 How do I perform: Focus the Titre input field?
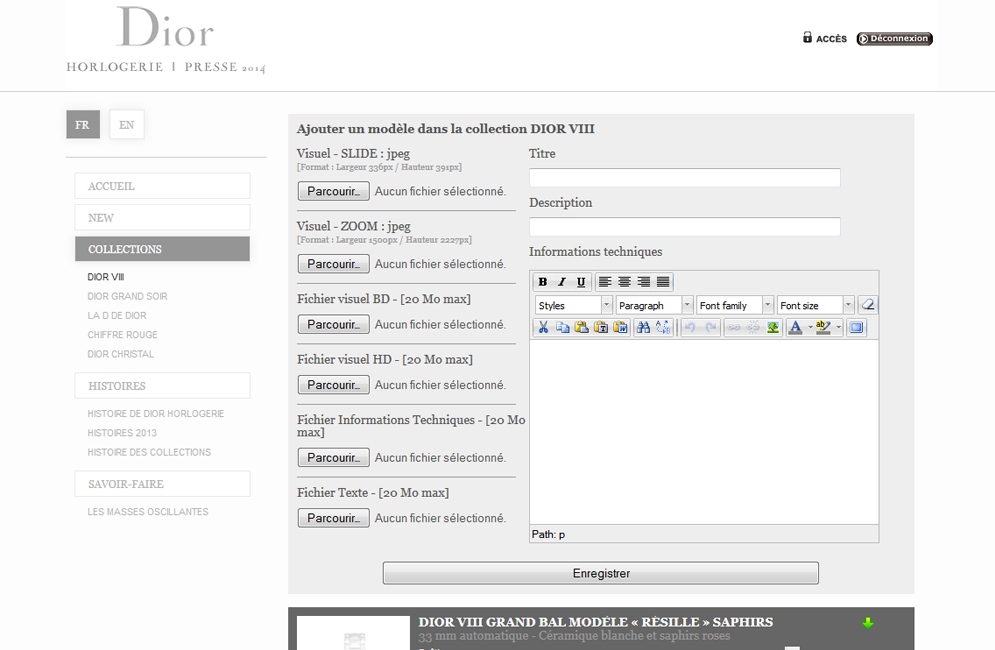click(x=685, y=178)
